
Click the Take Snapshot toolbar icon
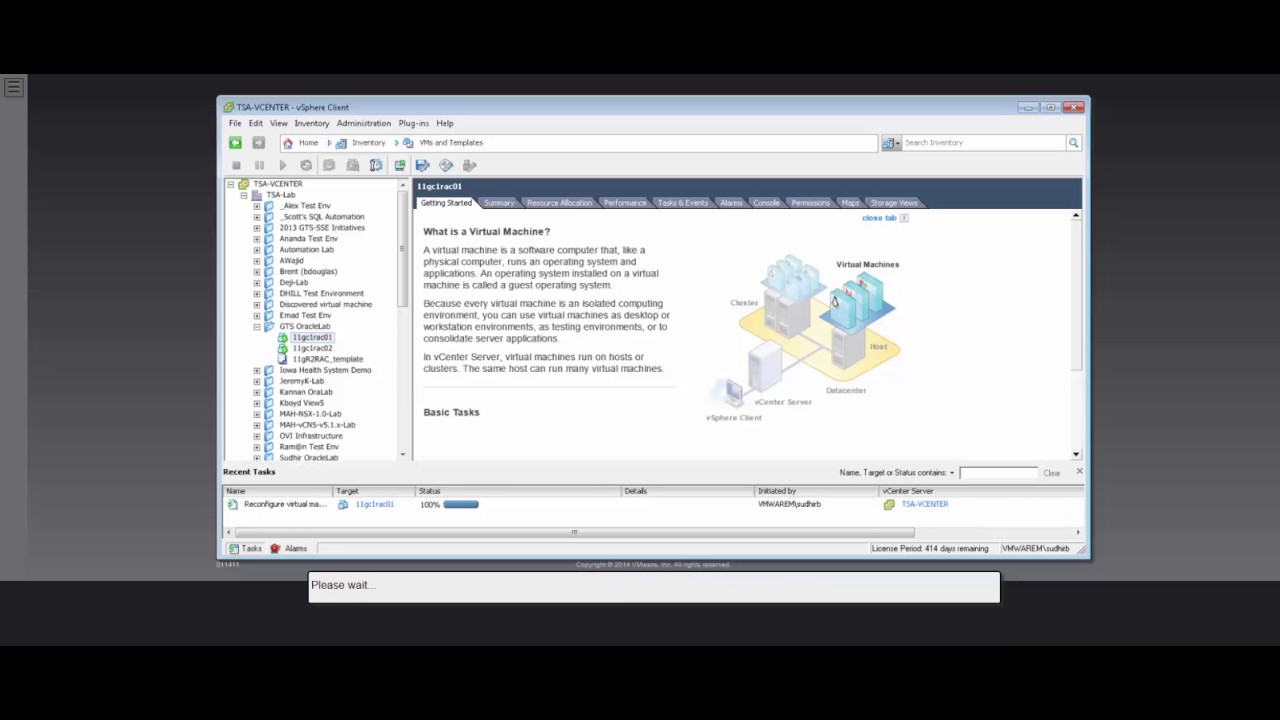329,165
